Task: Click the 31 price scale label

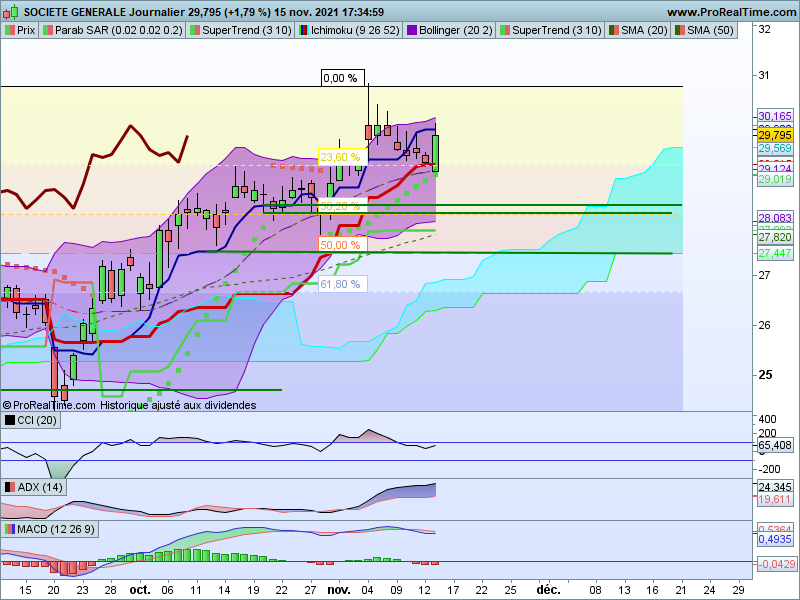Action: [764, 75]
